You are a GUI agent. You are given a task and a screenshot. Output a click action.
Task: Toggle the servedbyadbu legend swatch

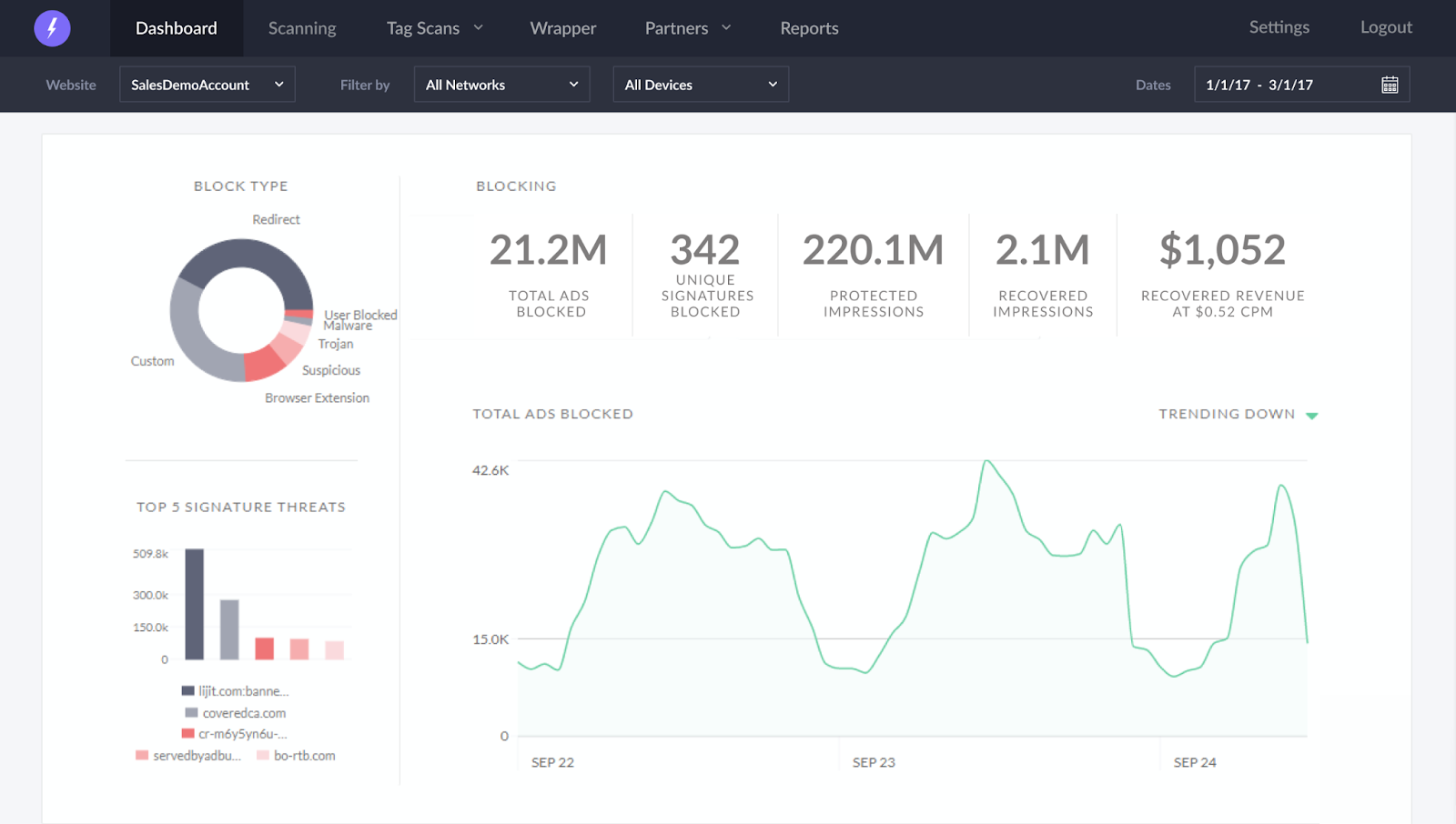click(142, 756)
